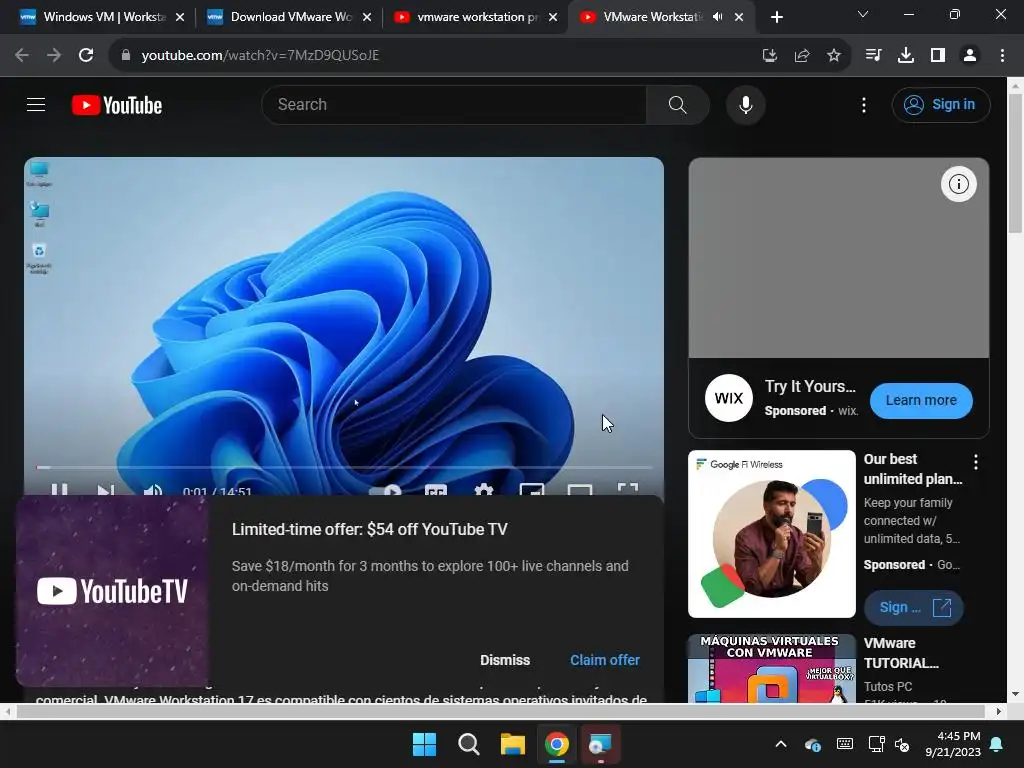Open the VMware TUTORIAL video title
Image resolution: width=1024 pixels, height=768 pixels.
[901, 653]
